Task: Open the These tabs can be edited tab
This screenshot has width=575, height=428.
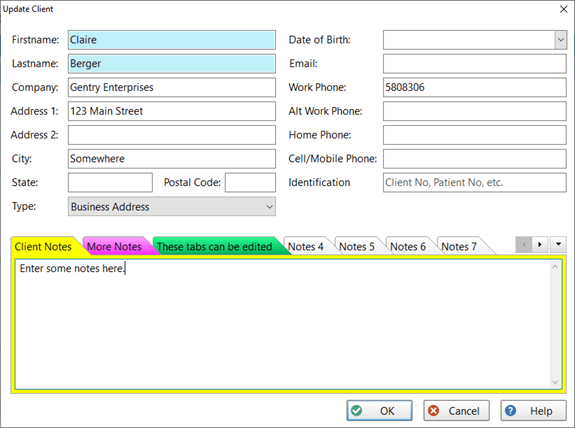Action: click(215, 246)
